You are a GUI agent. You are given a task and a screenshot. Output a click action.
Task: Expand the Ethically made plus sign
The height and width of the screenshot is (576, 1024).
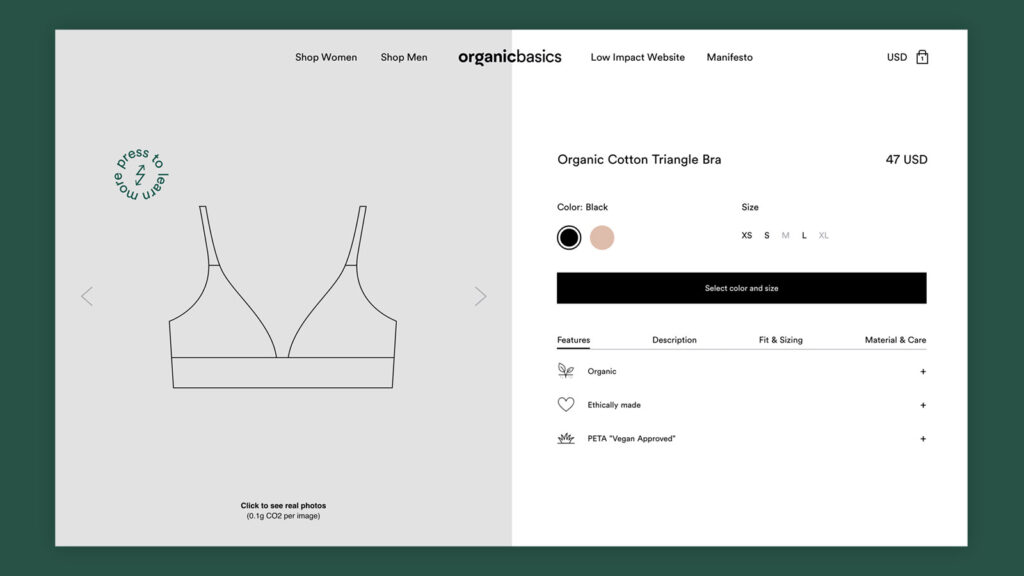click(923, 406)
